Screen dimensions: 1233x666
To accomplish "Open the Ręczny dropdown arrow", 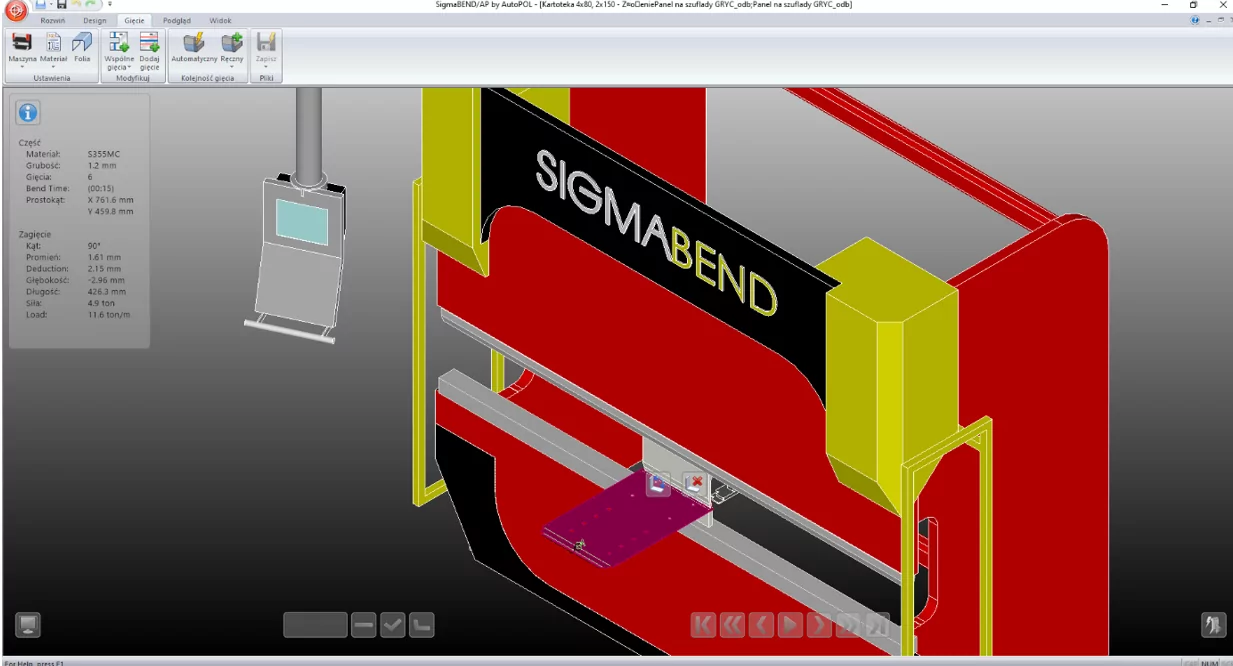I will point(232,66).
